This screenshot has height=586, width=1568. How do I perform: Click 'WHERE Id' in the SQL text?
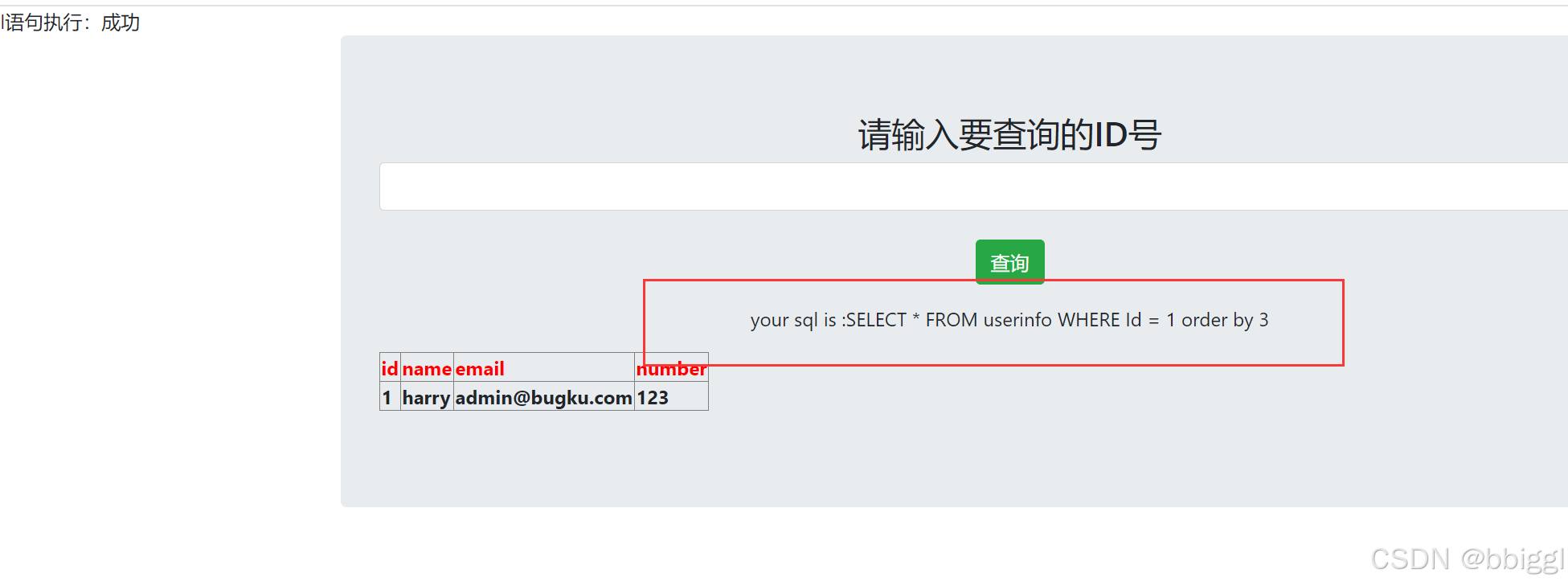tap(1099, 320)
